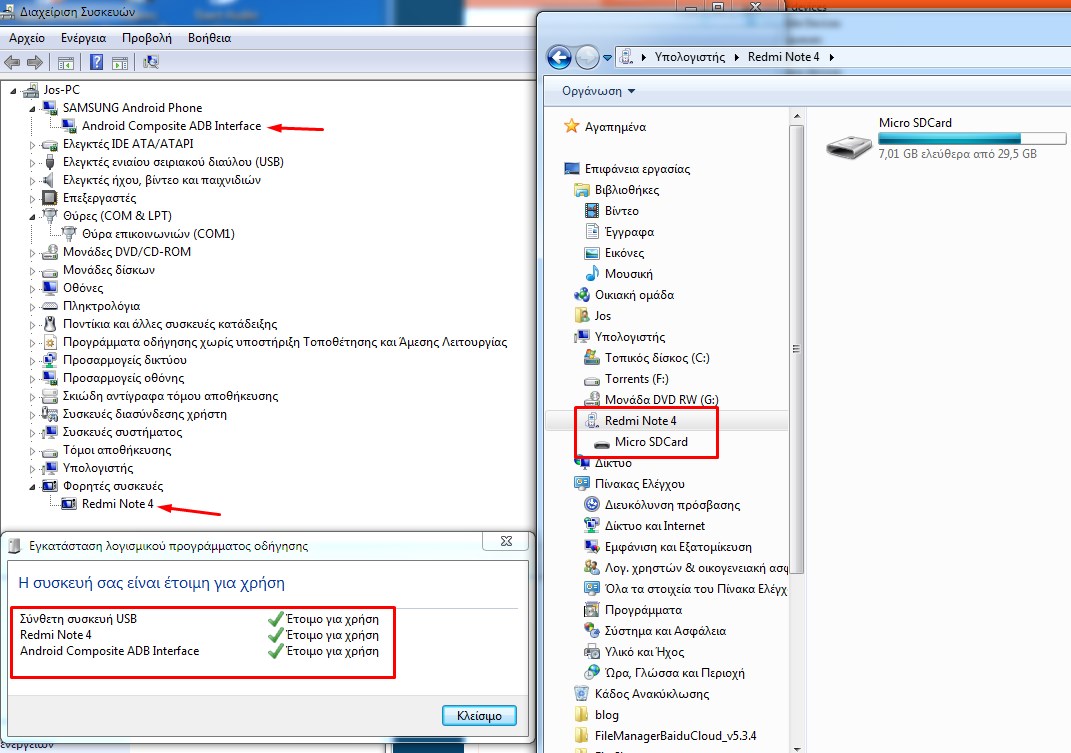Screen dimensions: 1071x753
Task: Select Προγράμματα in the Control Panel list
Action: tap(643, 610)
